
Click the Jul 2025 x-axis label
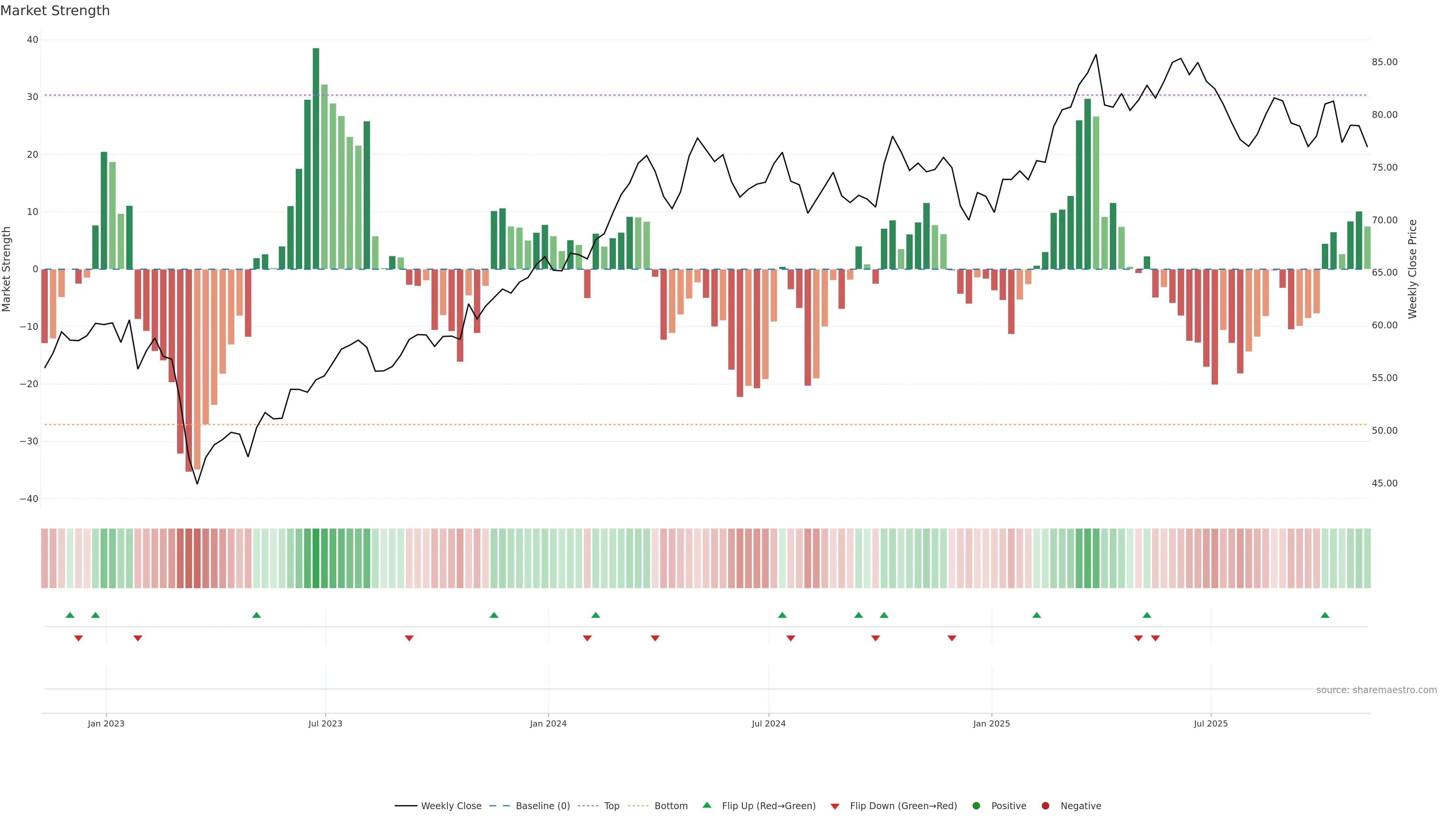point(1211,723)
